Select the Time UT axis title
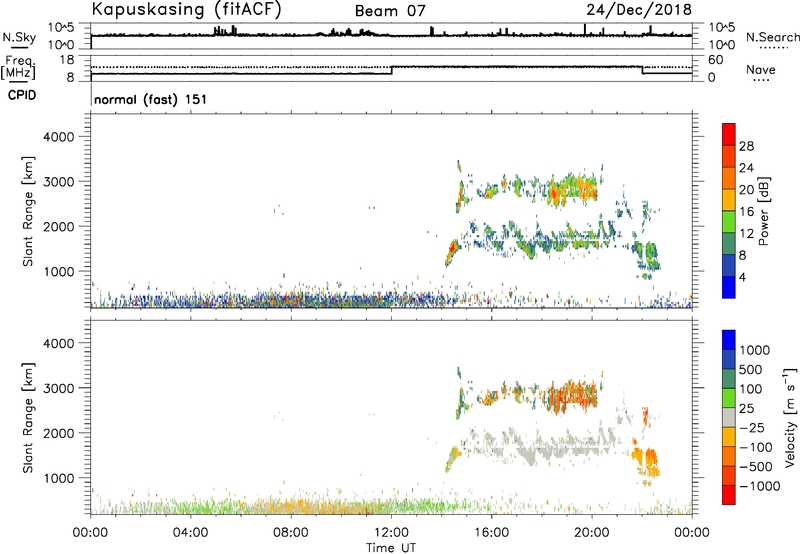 (x=391, y=548)
